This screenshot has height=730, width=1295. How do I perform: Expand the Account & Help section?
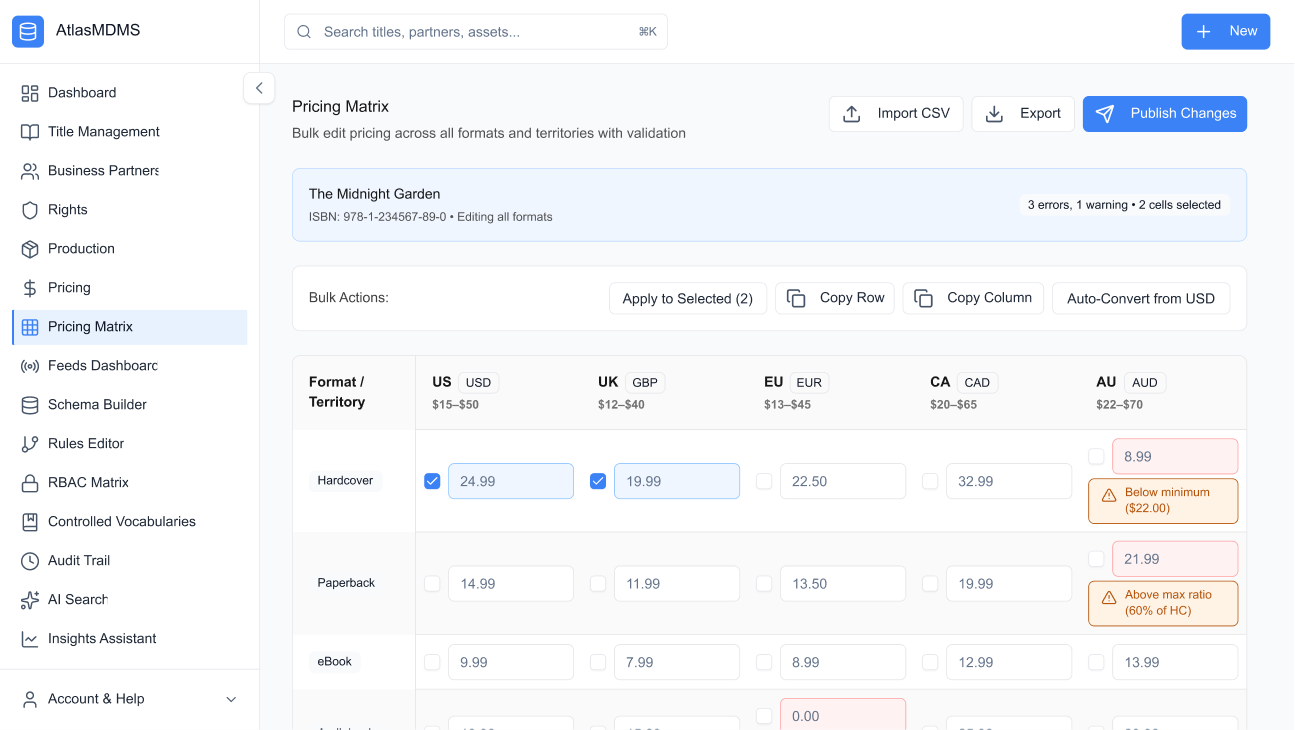coord(97,698)
